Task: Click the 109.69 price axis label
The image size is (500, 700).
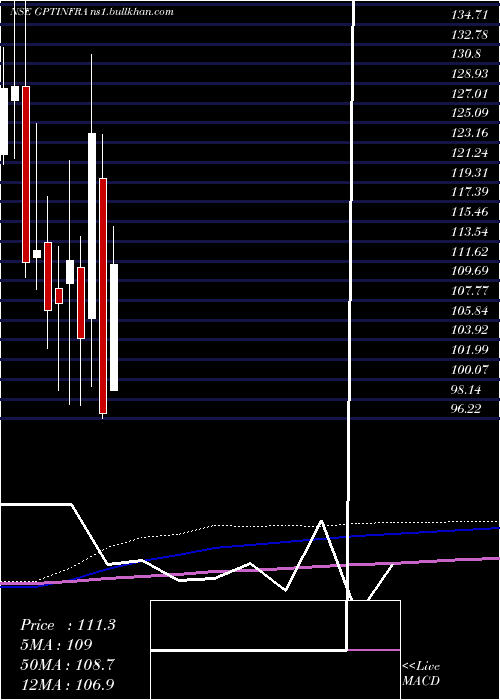Action: pyautogui.click(x=469, y=271)
